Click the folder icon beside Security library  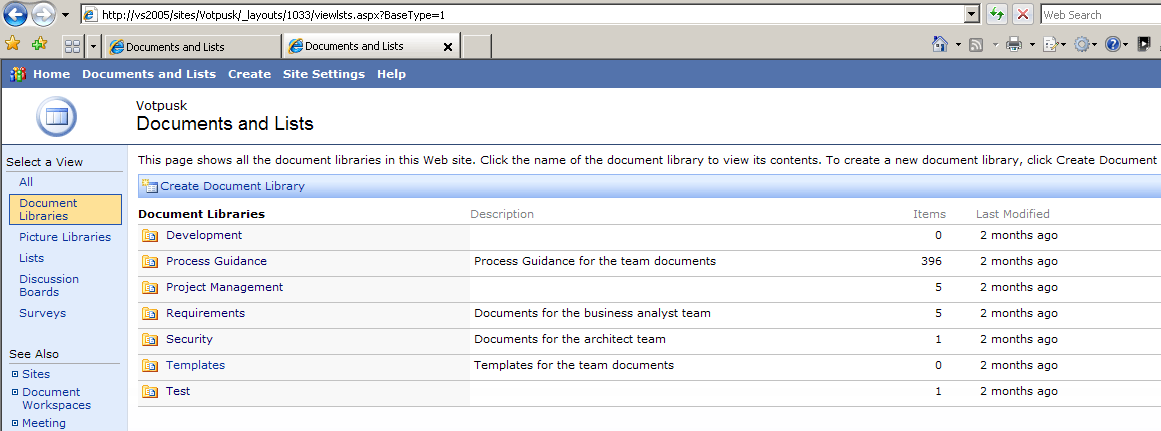coord(150,339)
